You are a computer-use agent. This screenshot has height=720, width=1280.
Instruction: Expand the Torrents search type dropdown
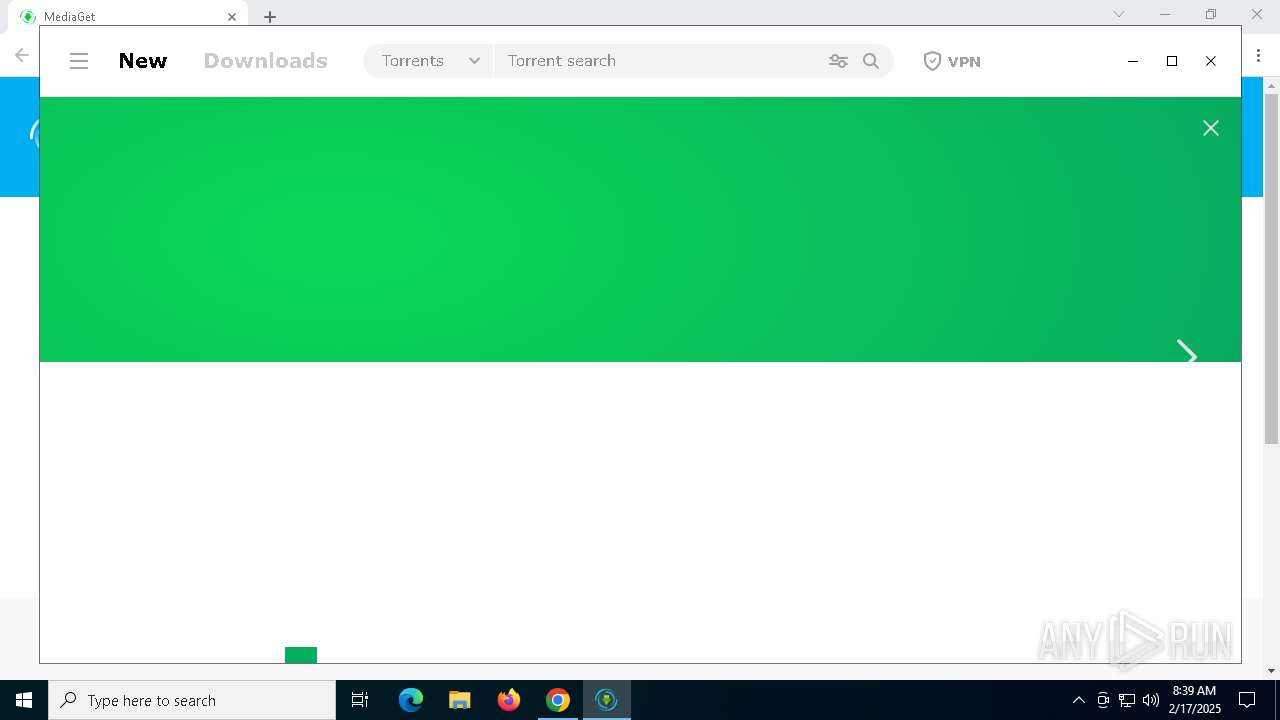[430, 61]
